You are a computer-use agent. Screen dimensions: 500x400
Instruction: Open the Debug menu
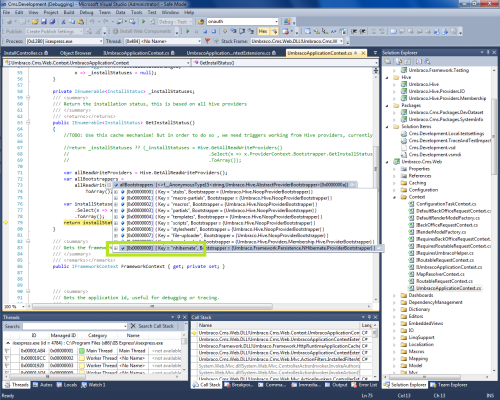(x=86, y=12)
